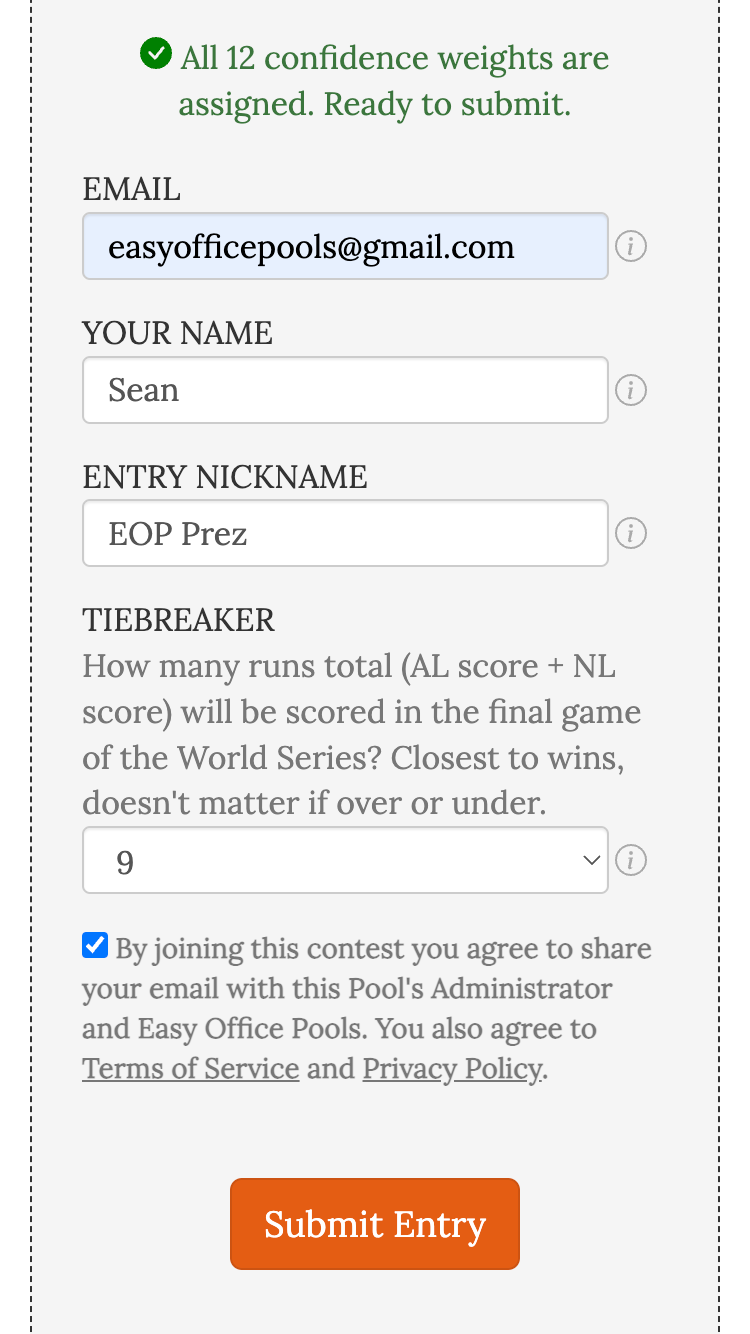The width and height of the screenshot is (750, 1334).
Task: View the Entry Nickname info tooltip icon
Action: point(631,533)
